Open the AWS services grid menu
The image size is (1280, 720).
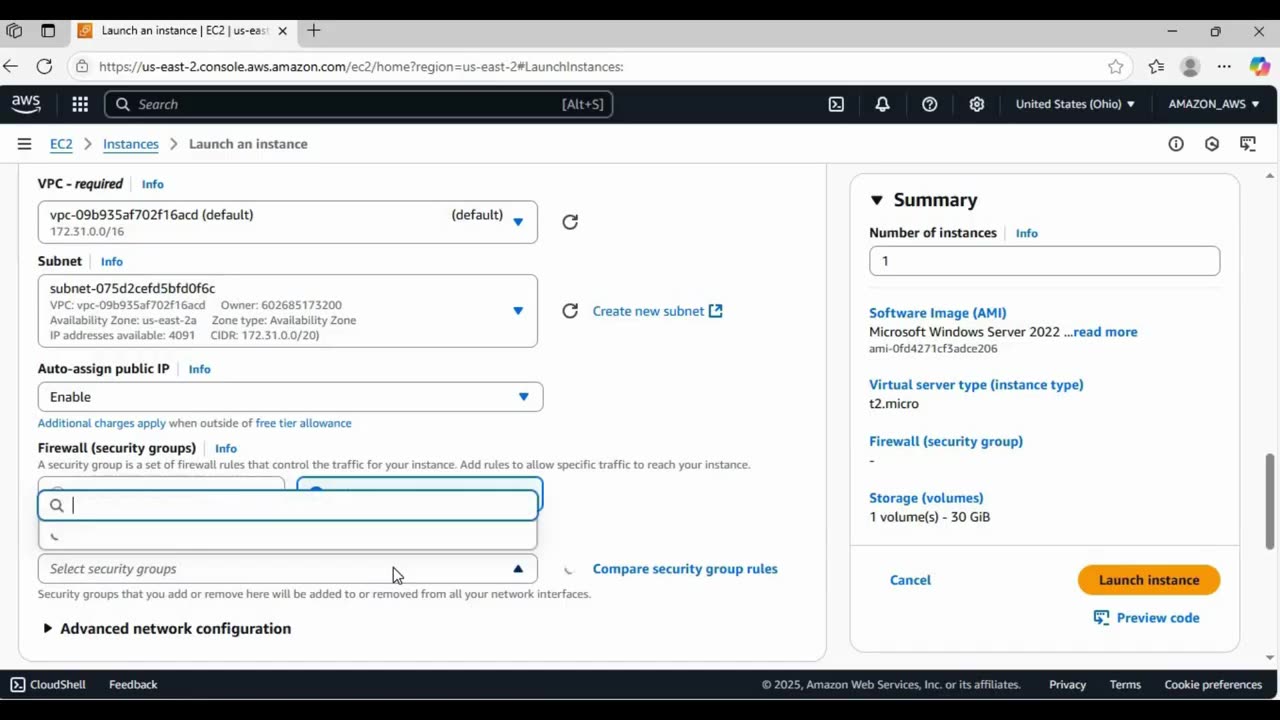[x=80, y=104]
